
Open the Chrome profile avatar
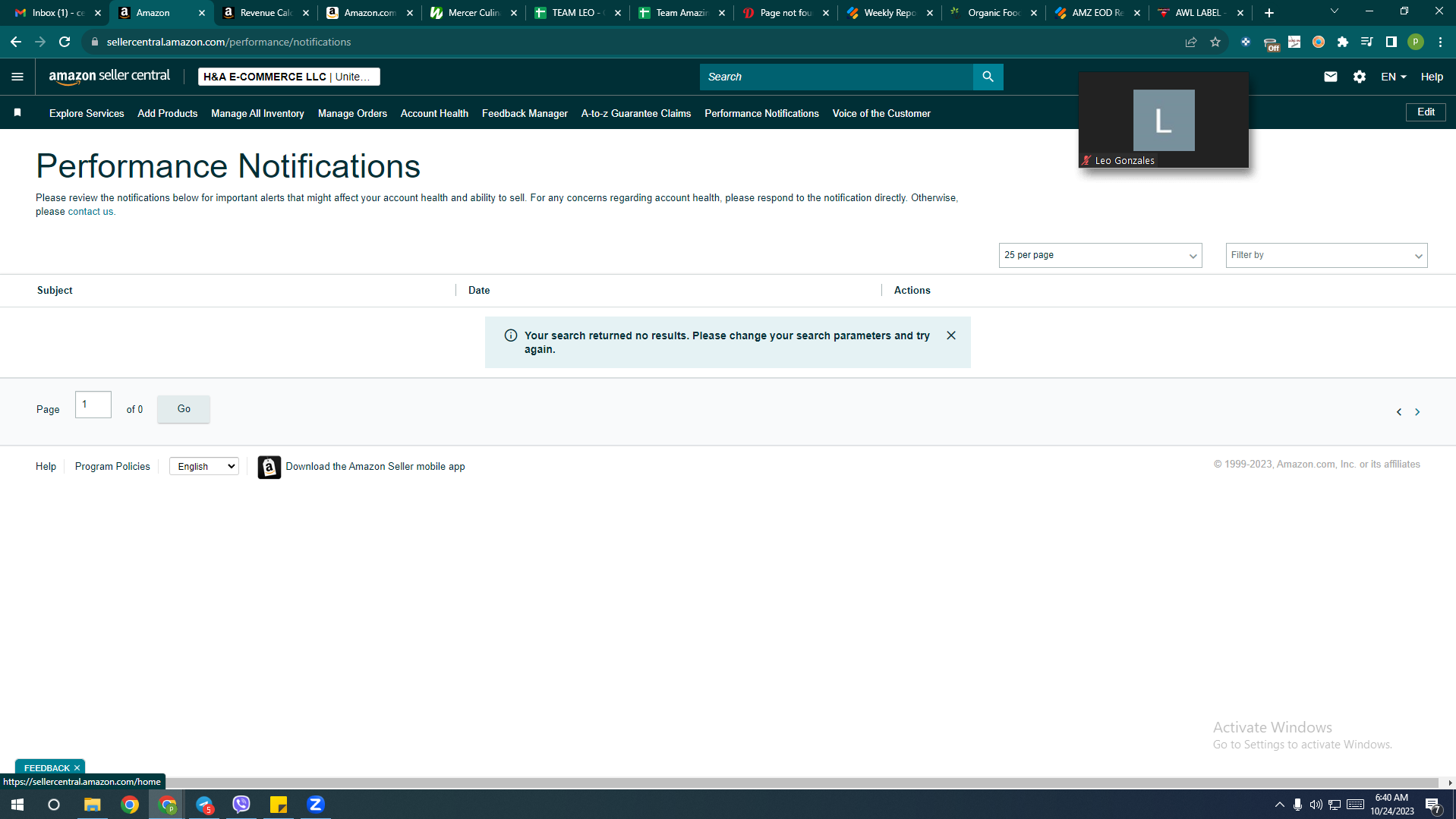(1416, 42)
